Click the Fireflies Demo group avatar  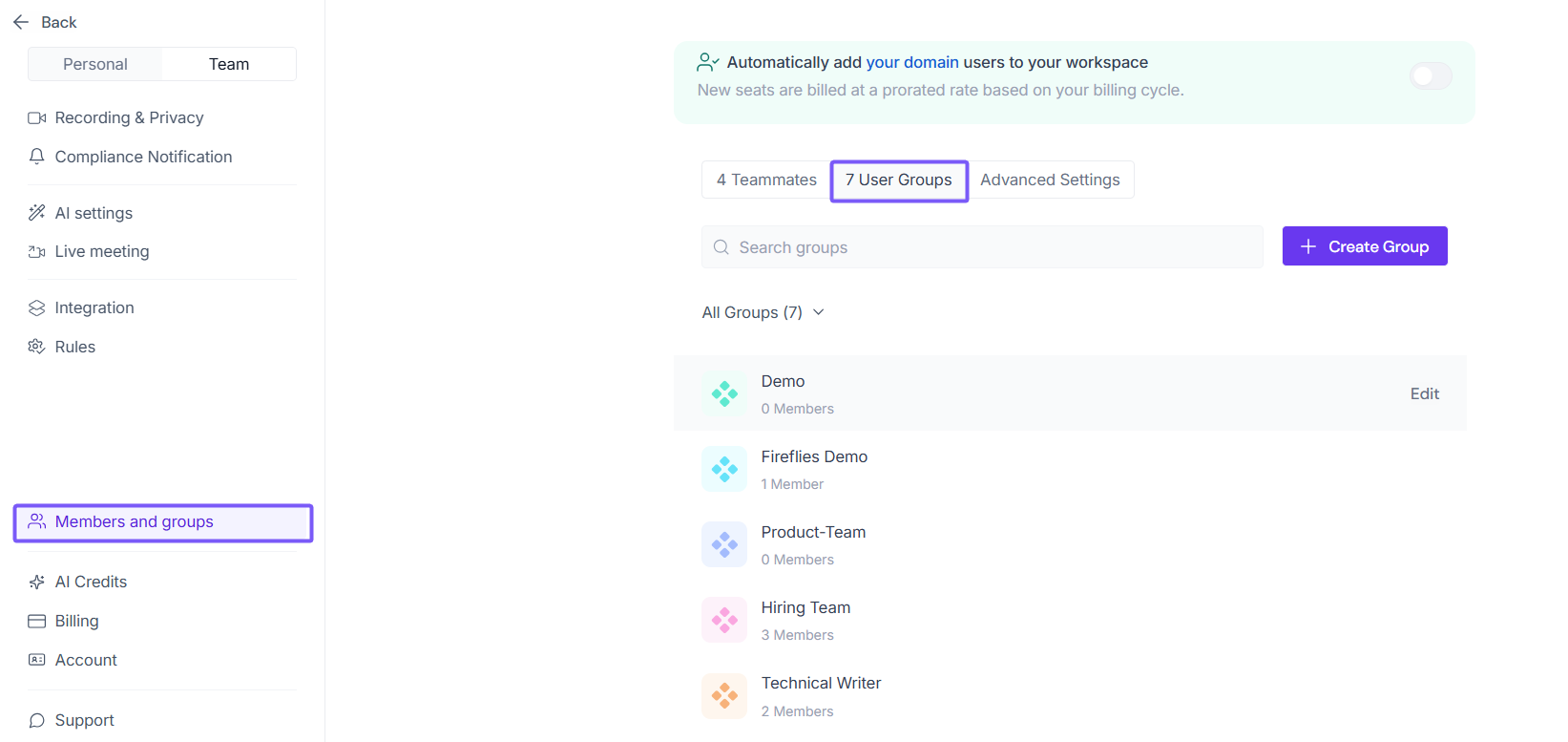724,469
